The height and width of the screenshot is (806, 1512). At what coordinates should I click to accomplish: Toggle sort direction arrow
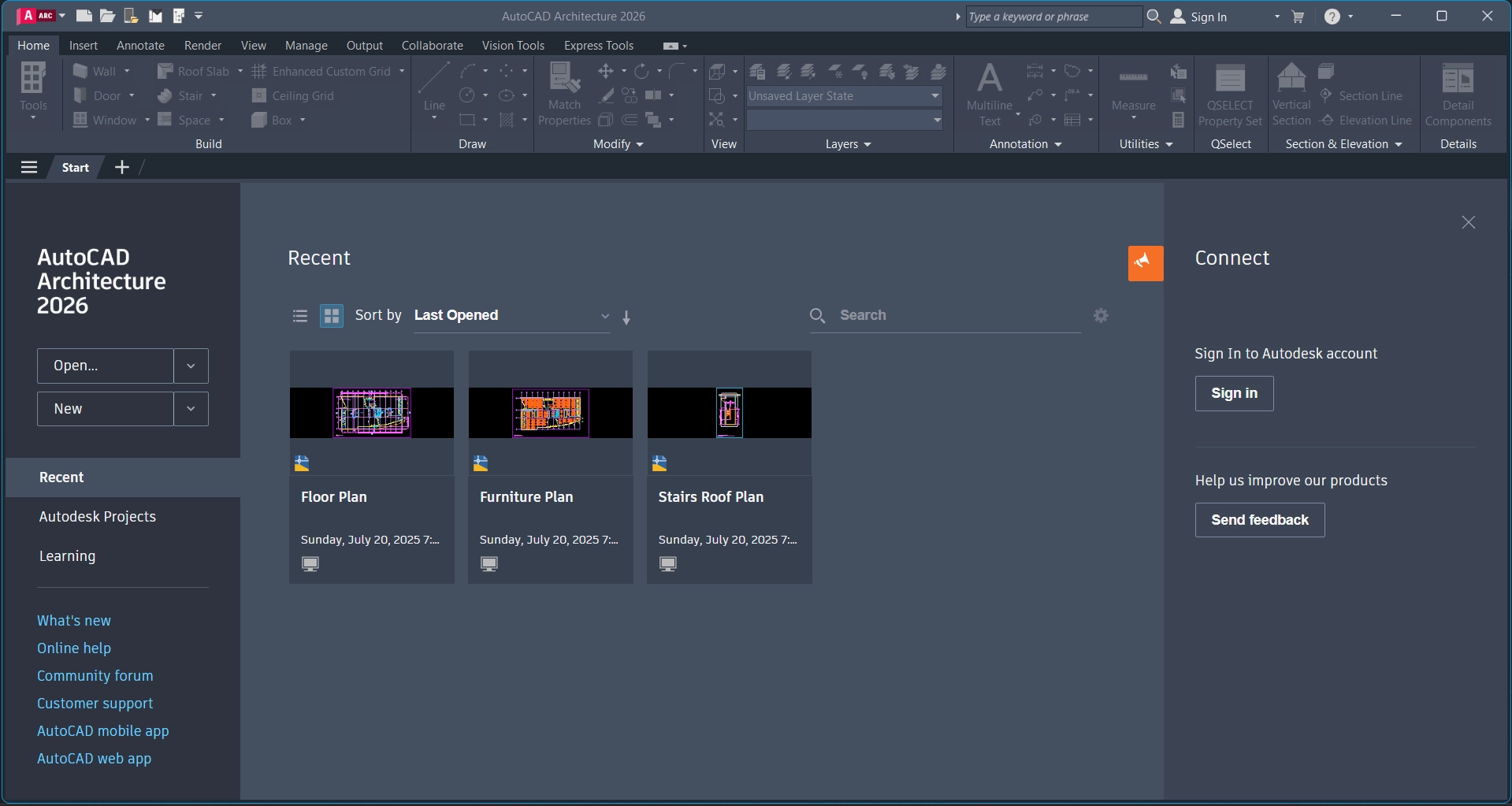pos(626,318)
